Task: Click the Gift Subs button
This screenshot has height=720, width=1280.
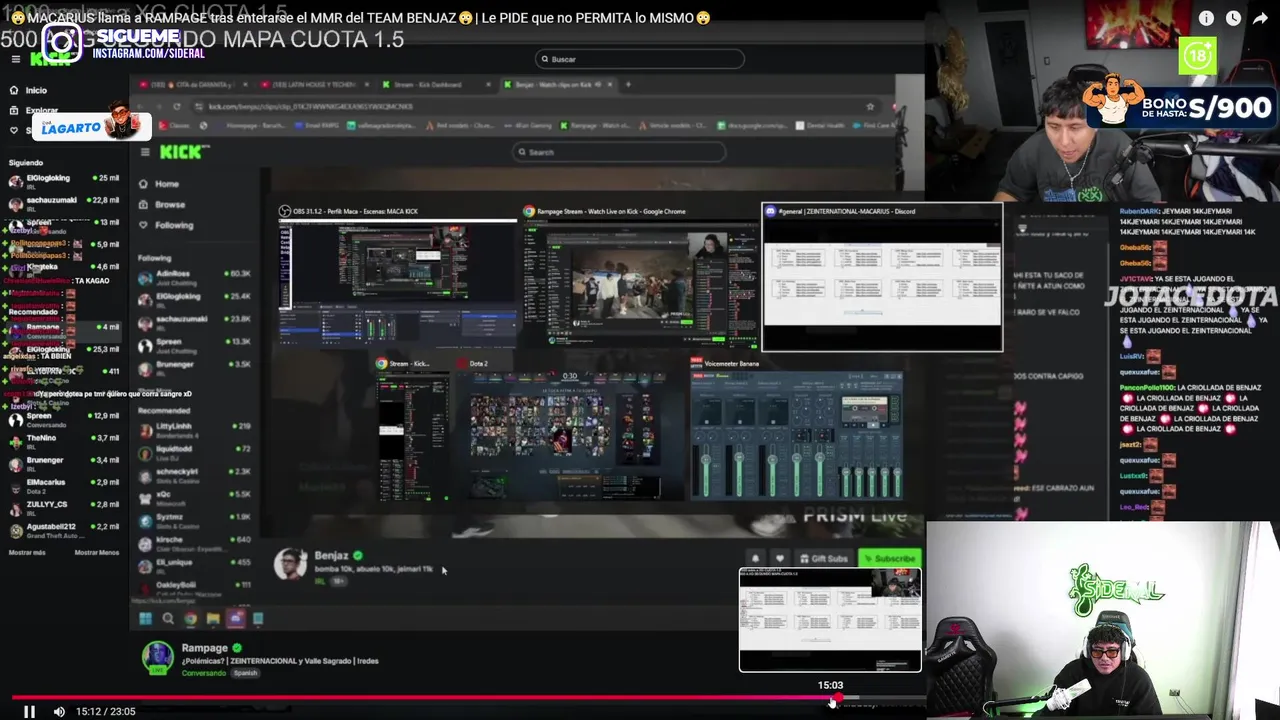Action: 825,559
